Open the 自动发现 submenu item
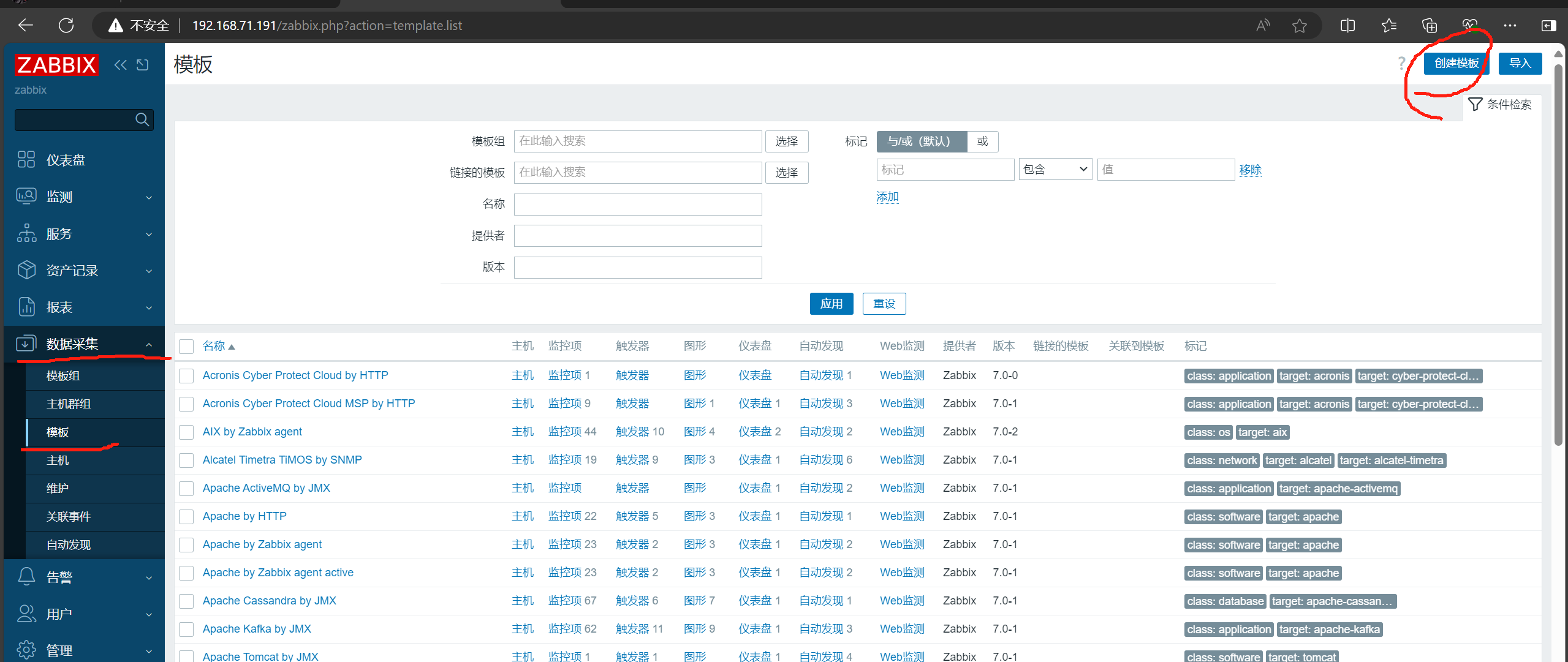 click(96, 544)
